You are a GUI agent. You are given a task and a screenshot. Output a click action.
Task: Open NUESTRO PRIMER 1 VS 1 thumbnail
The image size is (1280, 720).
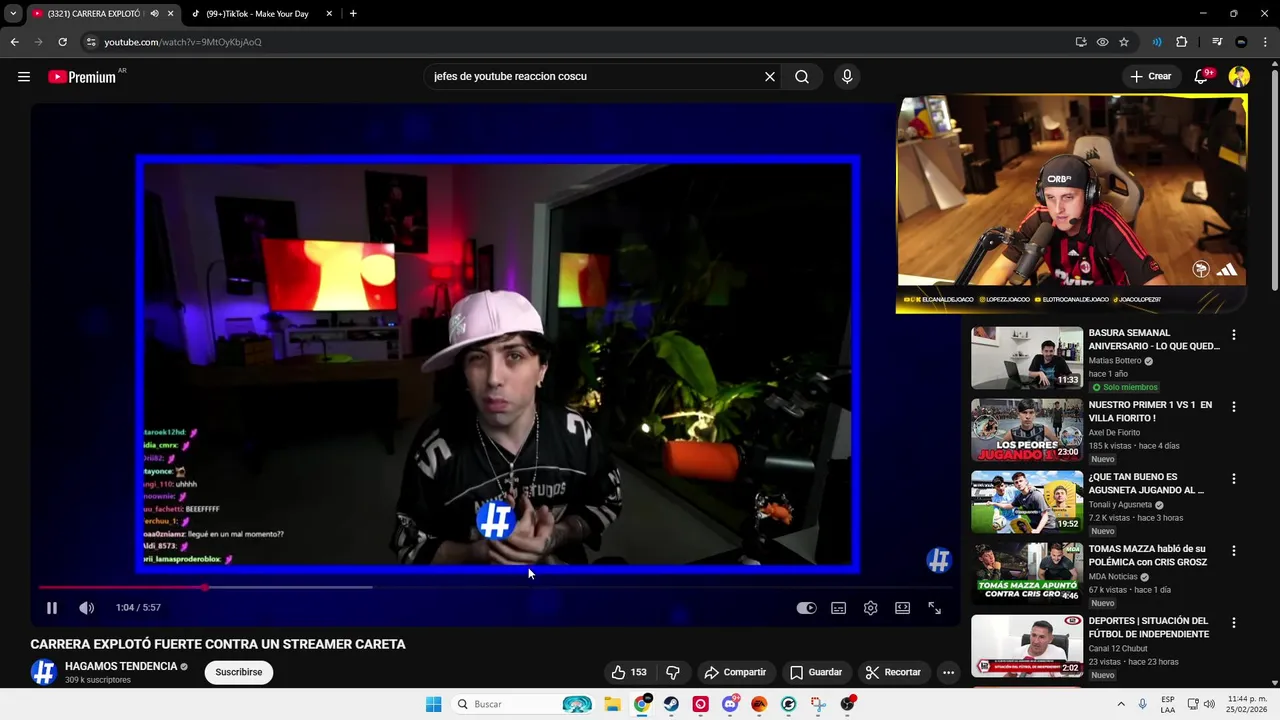pyautogui.click(x=1027, y=430)
